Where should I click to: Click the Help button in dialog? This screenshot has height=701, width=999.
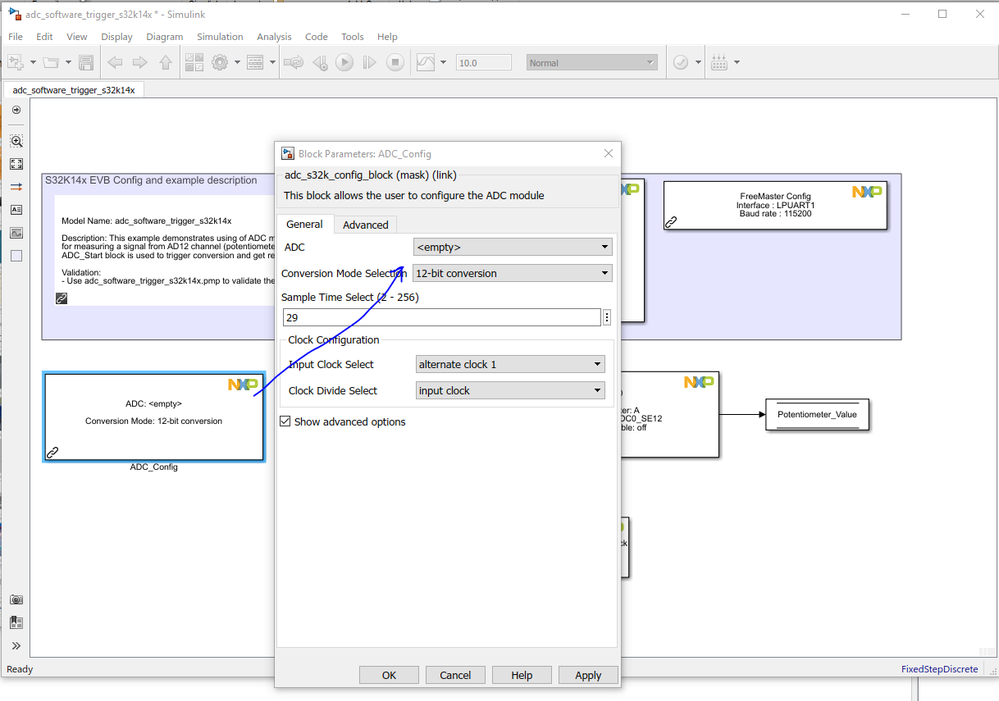521,675
